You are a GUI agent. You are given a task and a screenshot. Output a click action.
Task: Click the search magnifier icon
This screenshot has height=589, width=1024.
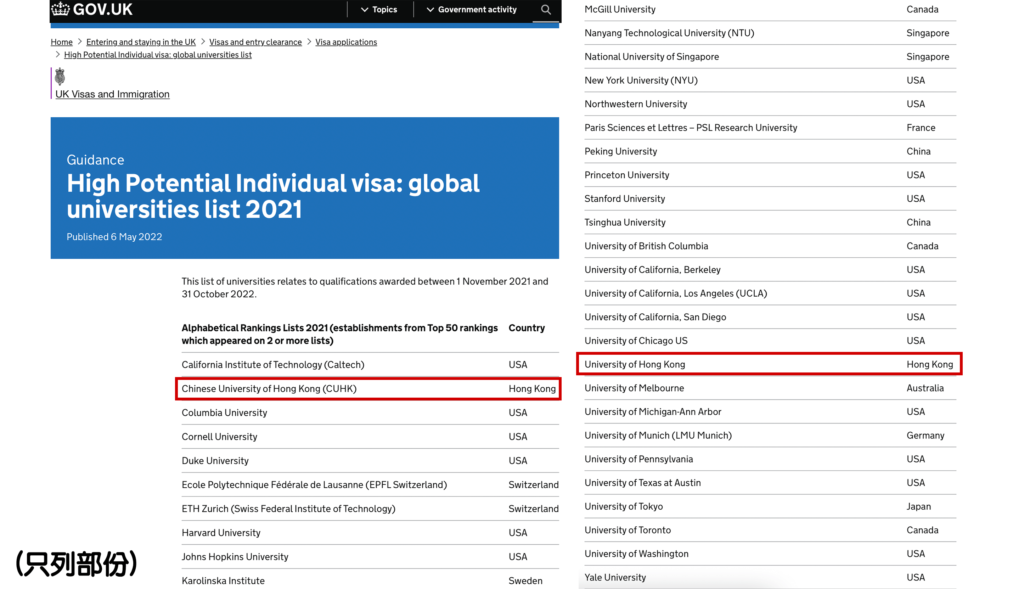click(545, 10)
